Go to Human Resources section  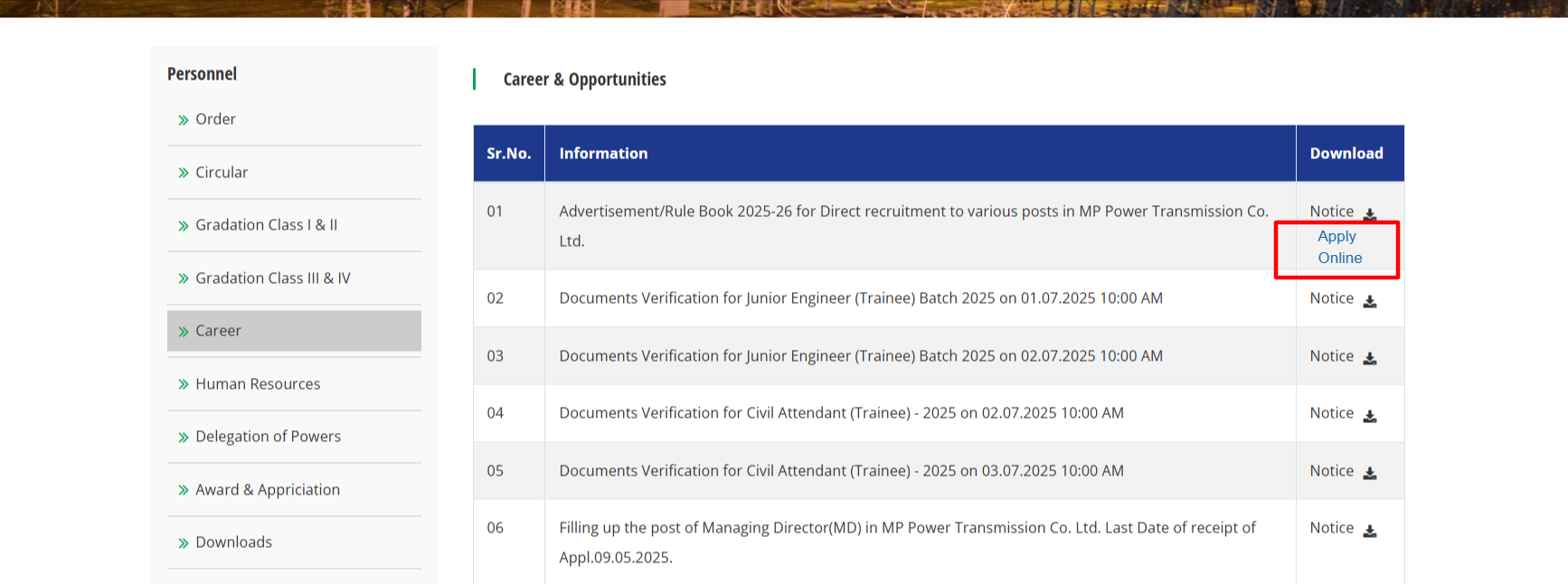coord(258,384)
